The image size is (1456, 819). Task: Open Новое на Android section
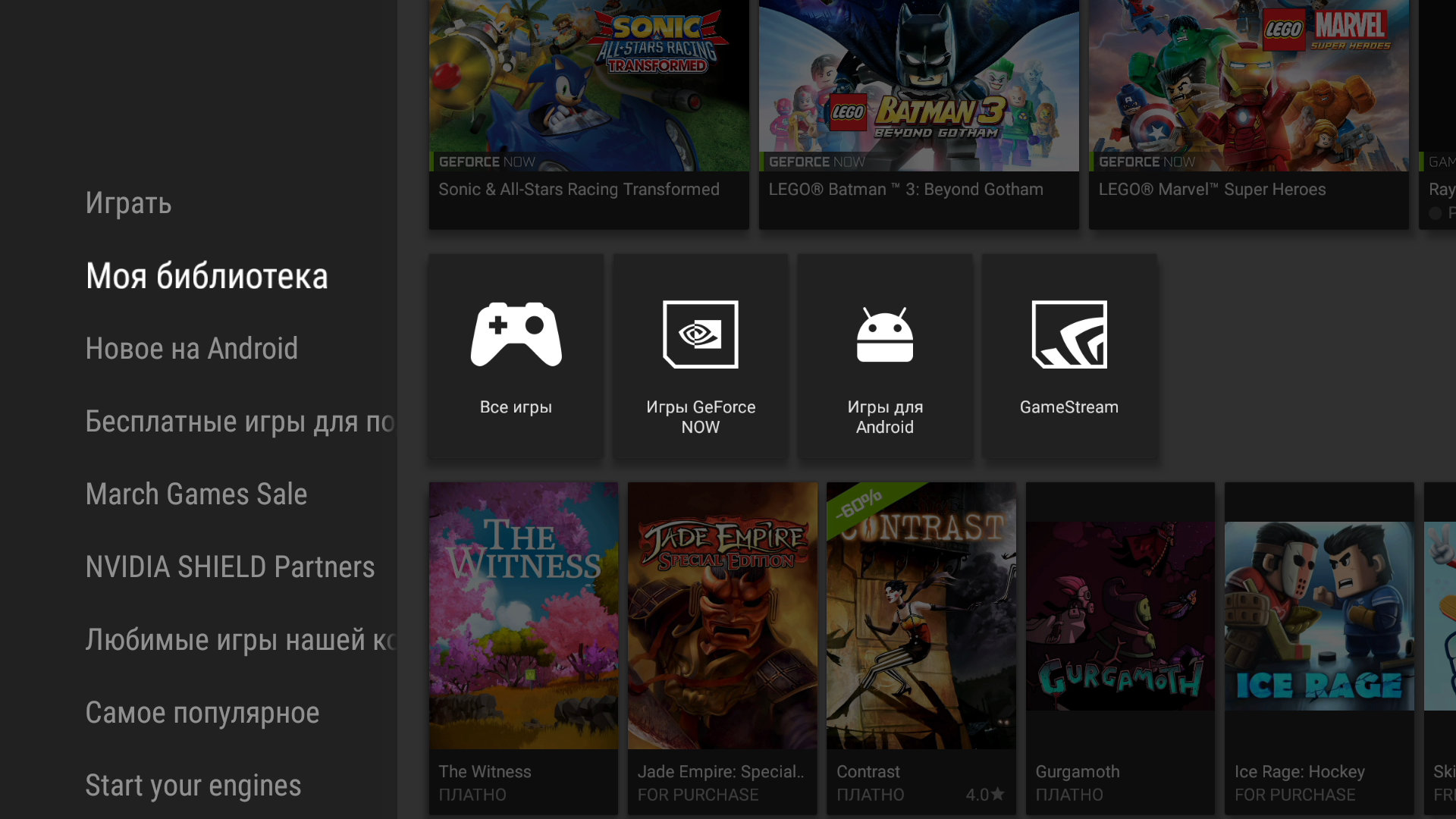tap(191, 349)
